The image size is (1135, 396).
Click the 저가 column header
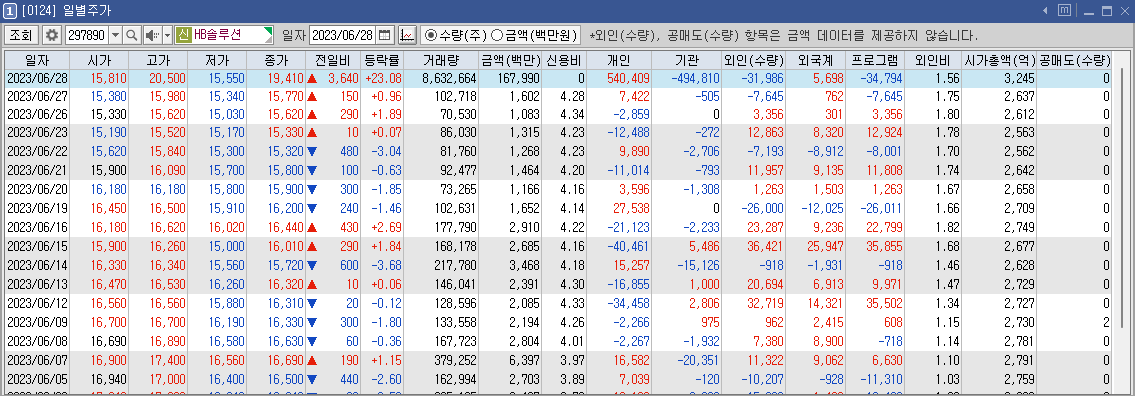[217, 60]
